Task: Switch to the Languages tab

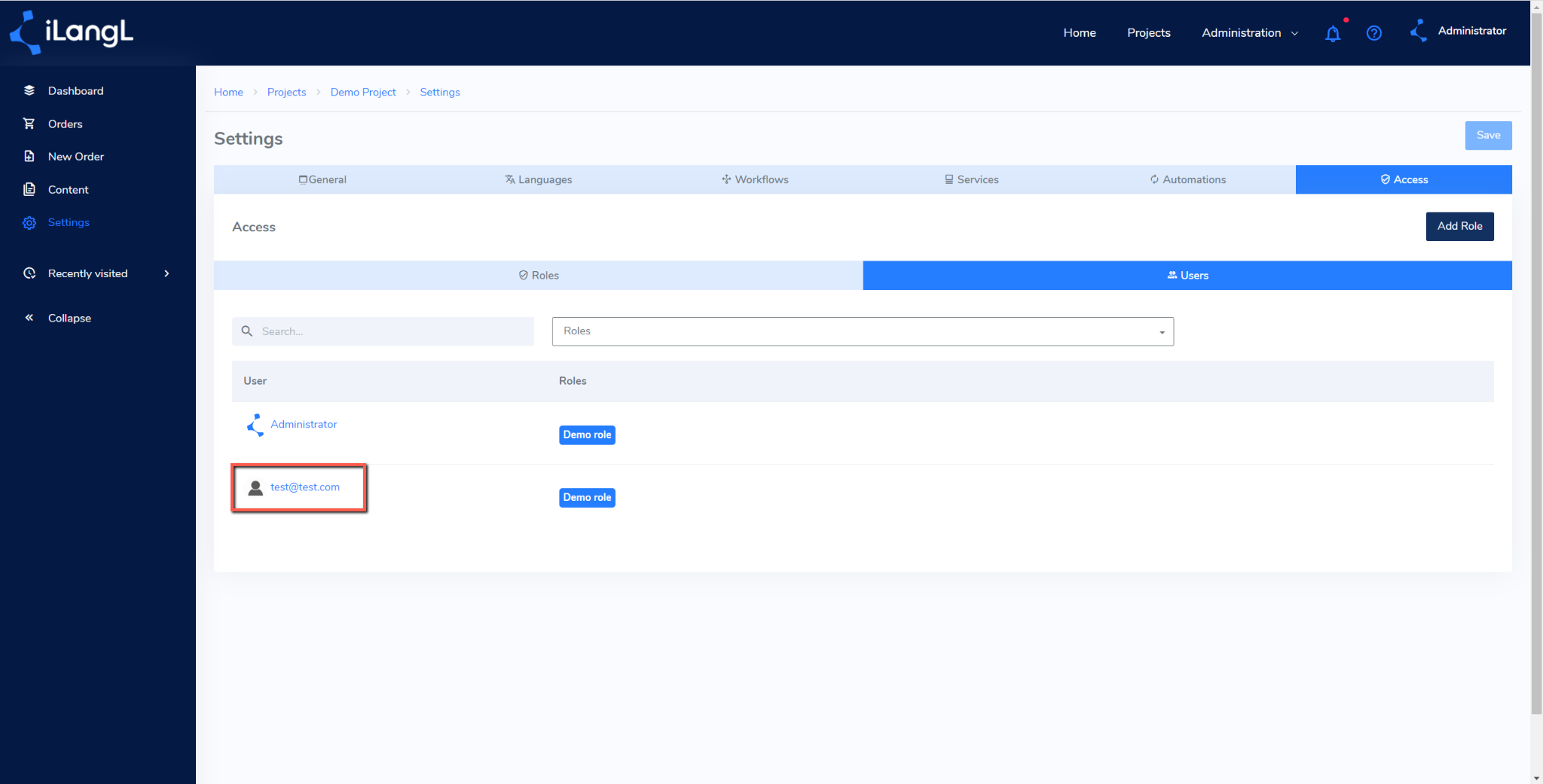Action: click(x=539, y=179)
